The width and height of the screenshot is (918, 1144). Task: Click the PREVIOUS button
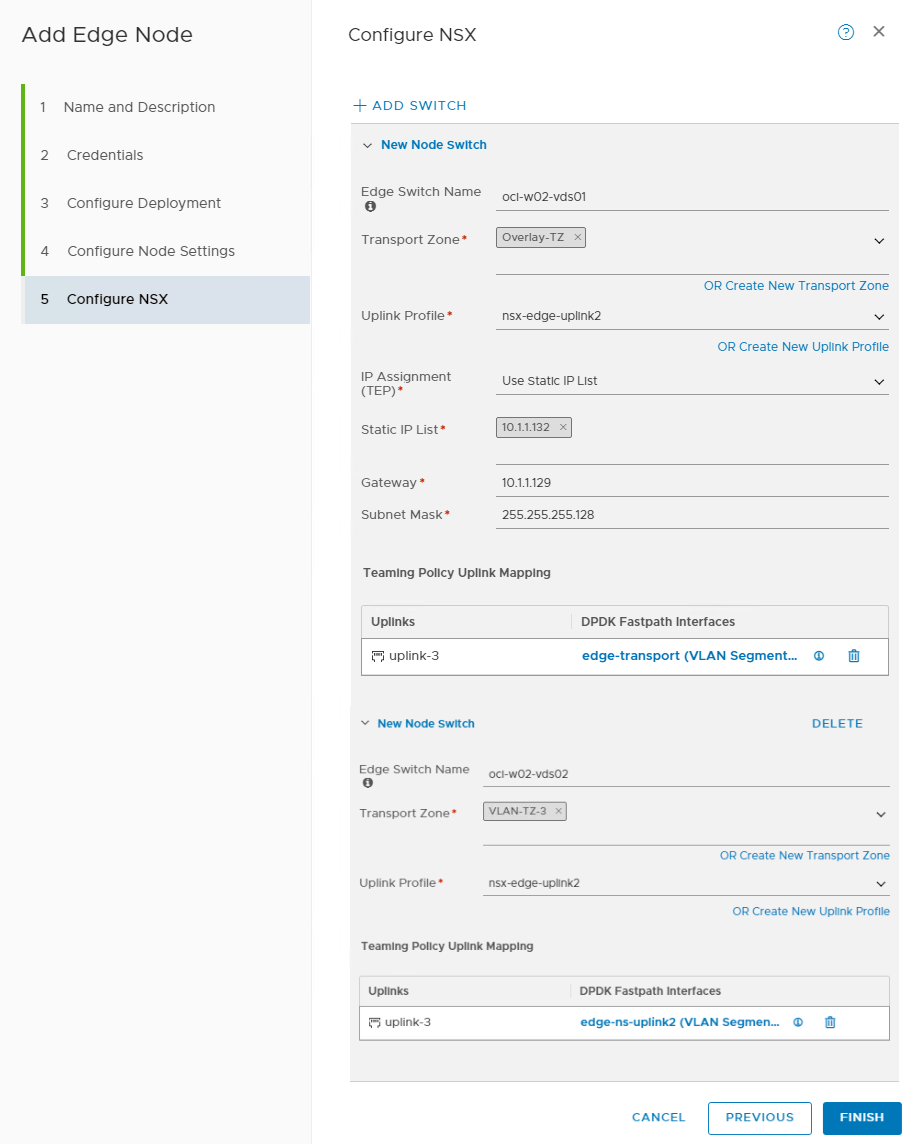click(759, 1118)
